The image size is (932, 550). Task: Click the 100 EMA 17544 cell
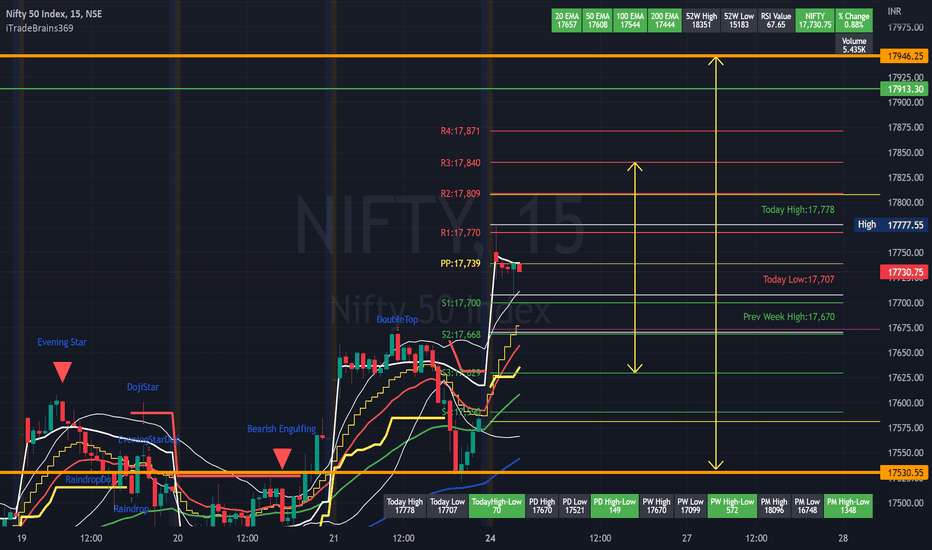[630, 21]
